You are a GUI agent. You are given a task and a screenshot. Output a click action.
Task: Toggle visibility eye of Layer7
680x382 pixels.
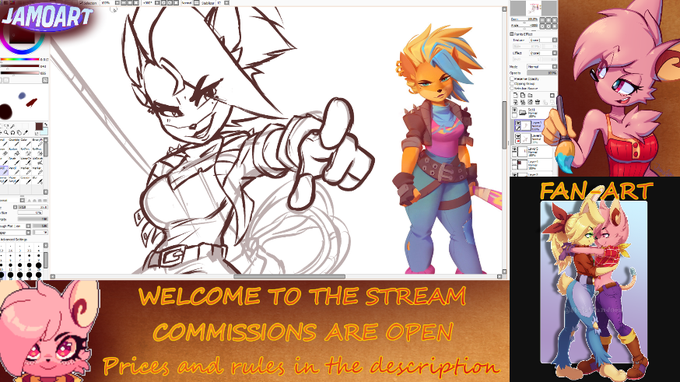pyautogui.click(x=518, y=122)
